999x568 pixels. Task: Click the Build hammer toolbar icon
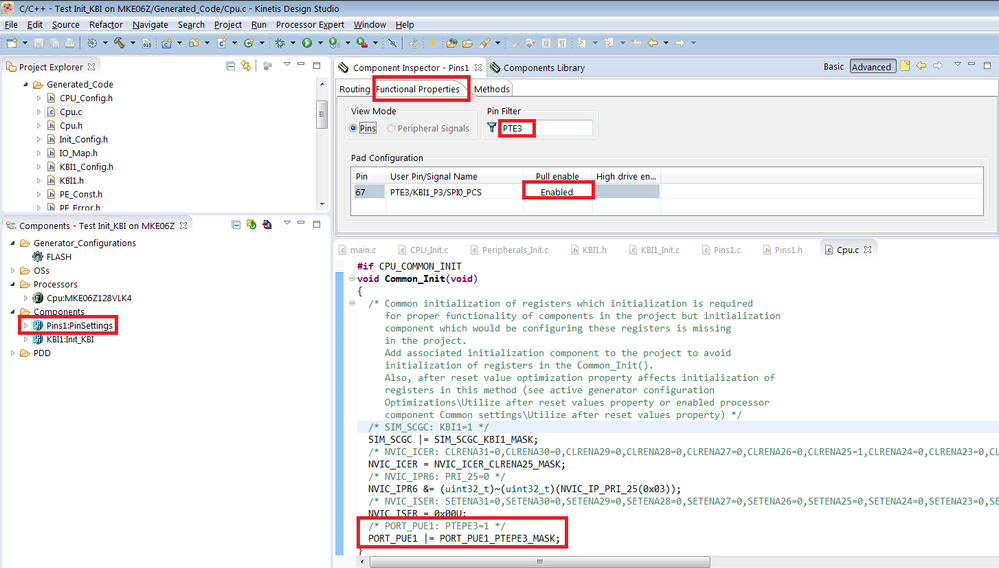click(x=119, y=43)
